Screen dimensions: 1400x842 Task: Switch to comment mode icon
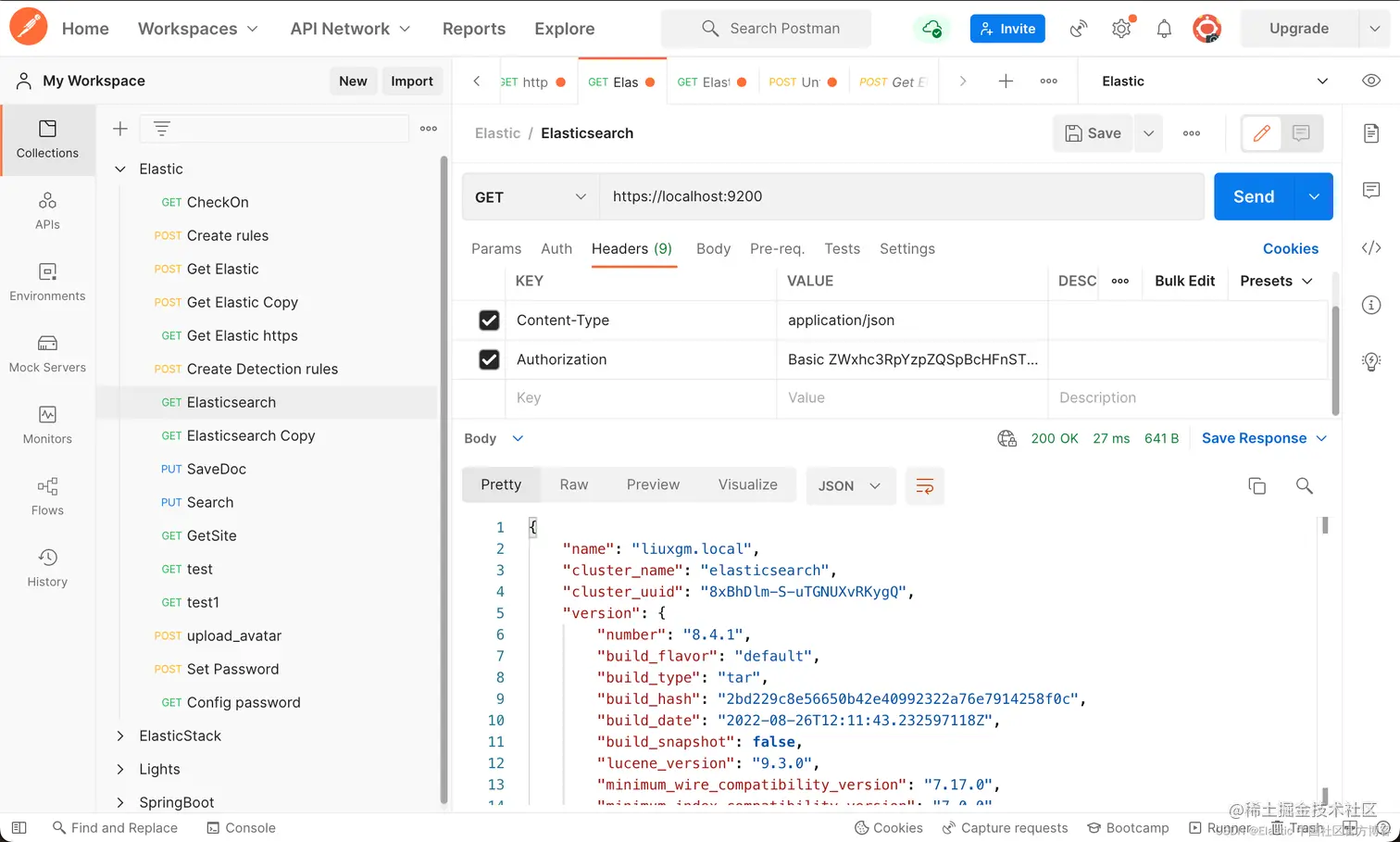tap(1301, 133)
